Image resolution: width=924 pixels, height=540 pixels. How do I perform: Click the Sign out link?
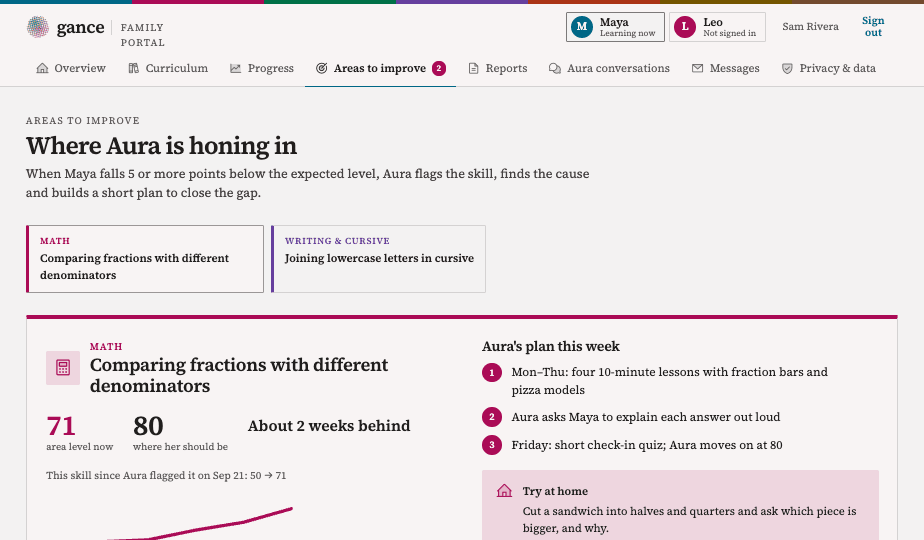click(x=873, y=27)
